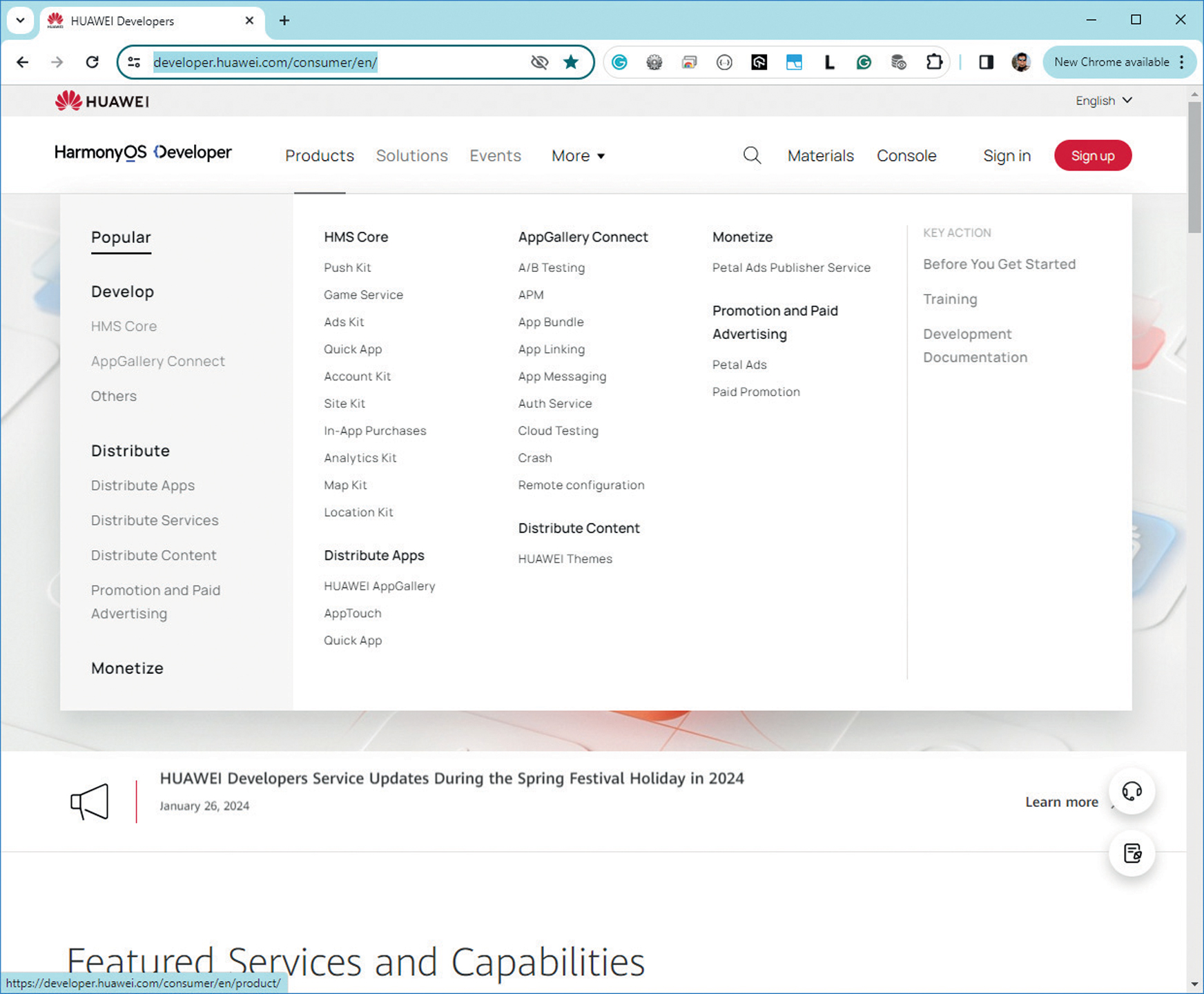Click the customer support headset icon
The image size is (1204, 994).
pos(1132,791)
